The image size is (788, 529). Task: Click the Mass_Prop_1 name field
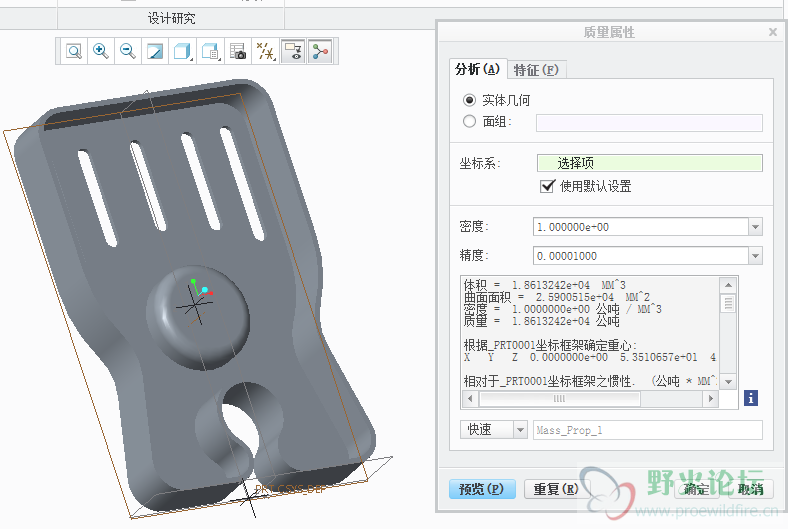tap(648, 430)
